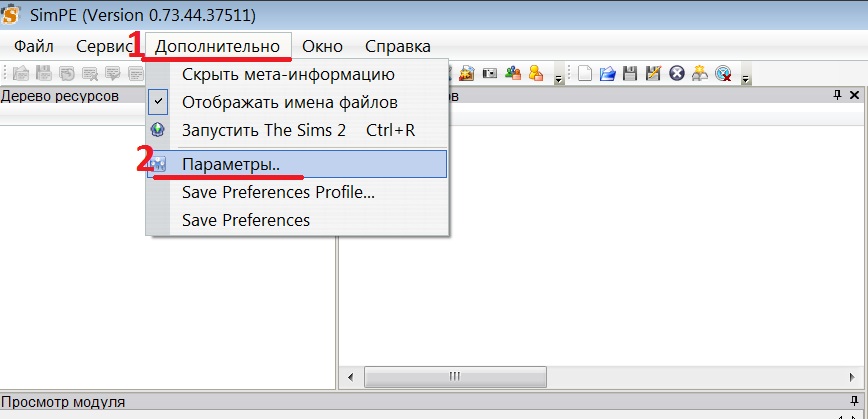Click the two-people toolbar icon
Screen dimensions: 868x419
(x=513, y=73)
